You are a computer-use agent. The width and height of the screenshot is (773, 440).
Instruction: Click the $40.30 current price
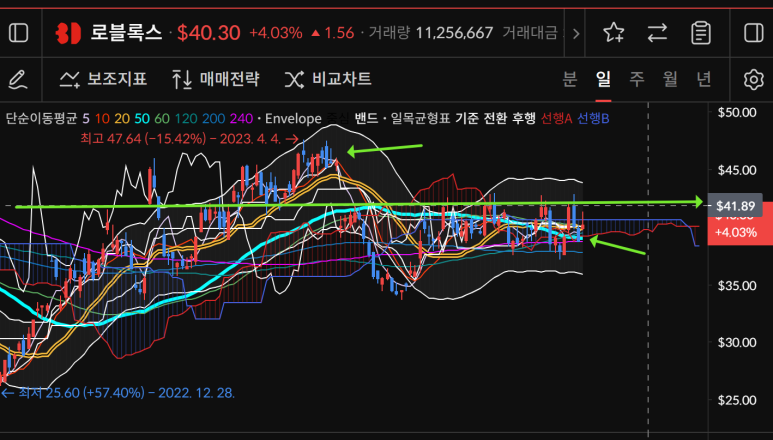209,34
